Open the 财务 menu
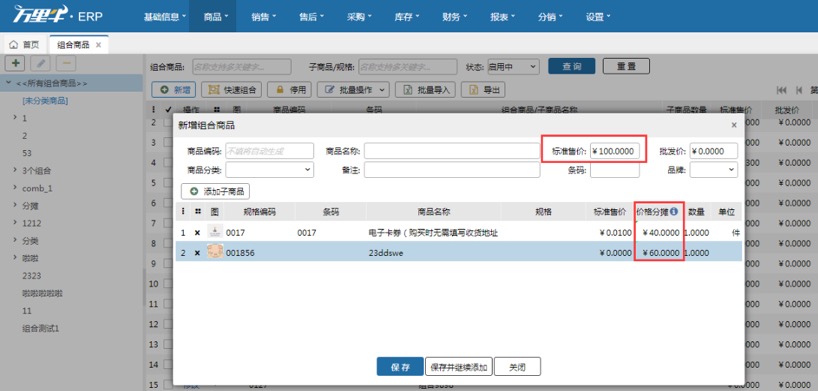This screenshot has height=391, width=818. (x=454, y=16)
